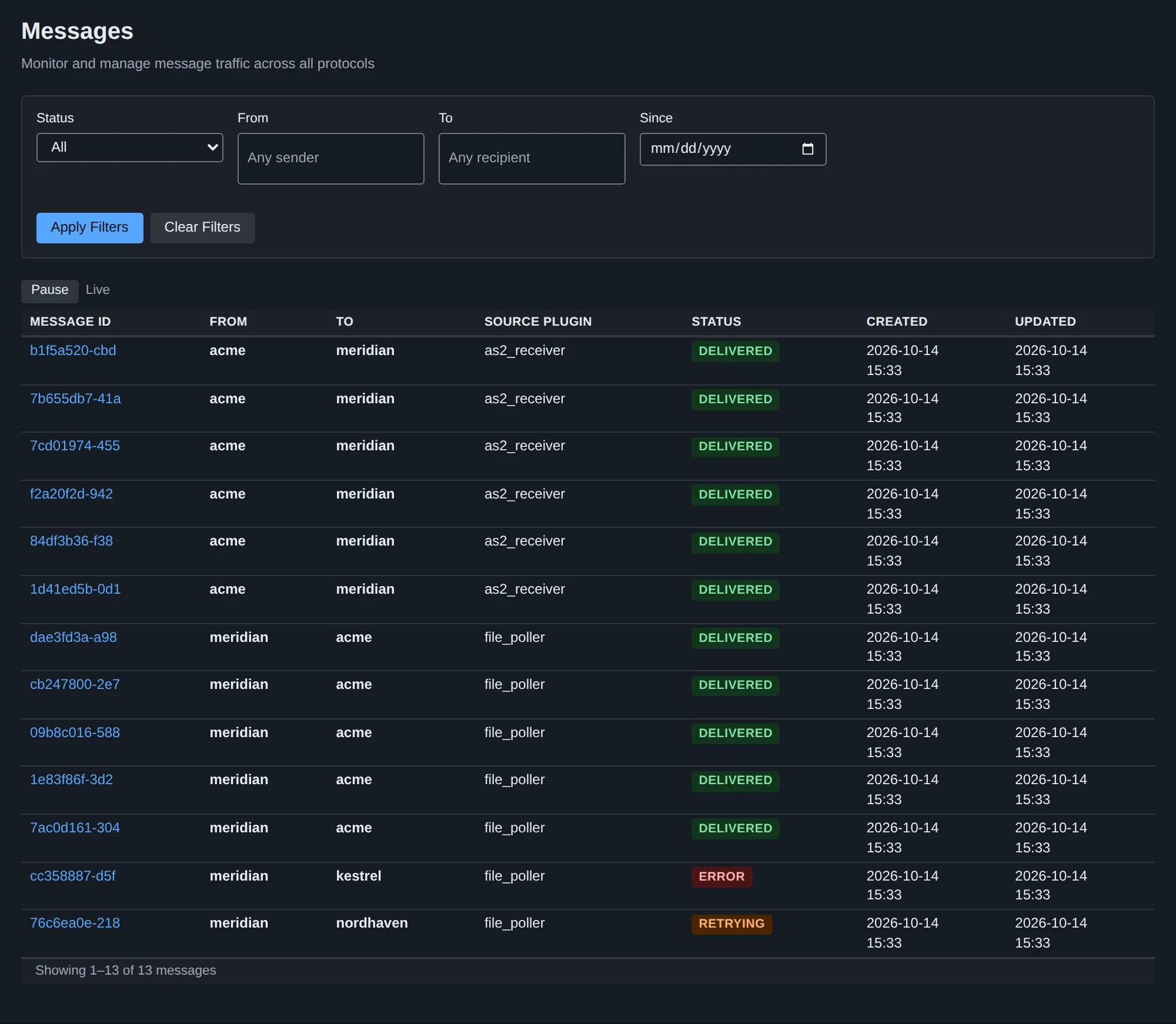
Task: Click the RETRYING status badge
Action: coord(731,924)
